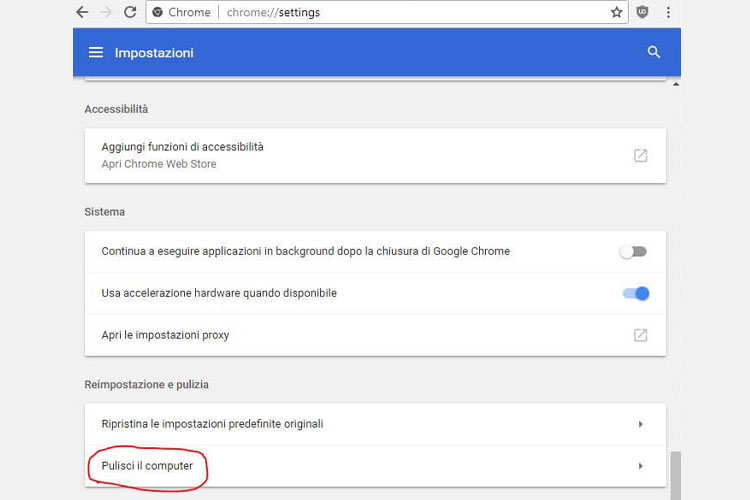Open the Impostazioni hamburger menu
750x500 pixels.
coord(96,52)
